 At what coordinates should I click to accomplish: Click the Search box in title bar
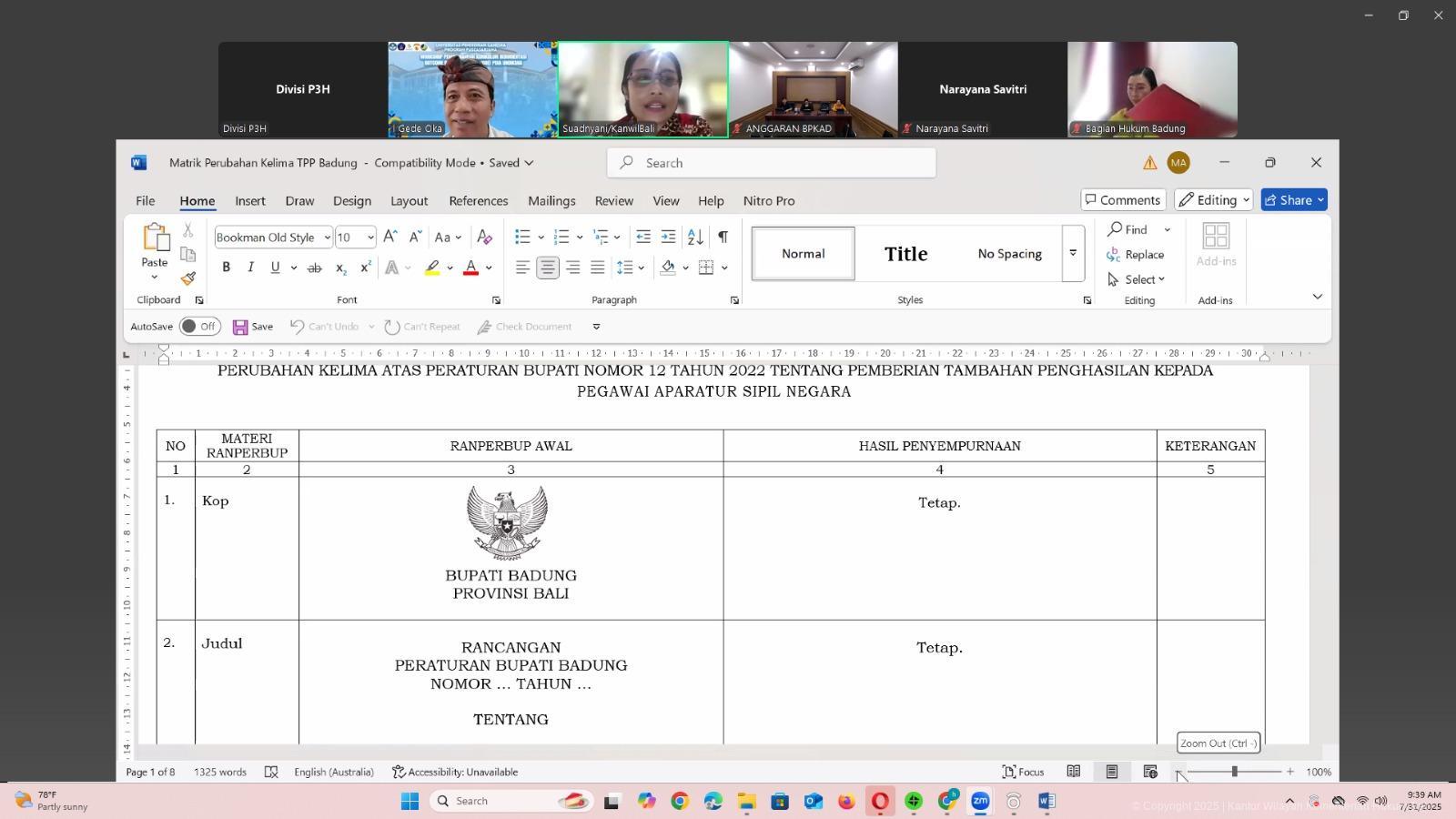pyautogui.click(x=771, y=163)
